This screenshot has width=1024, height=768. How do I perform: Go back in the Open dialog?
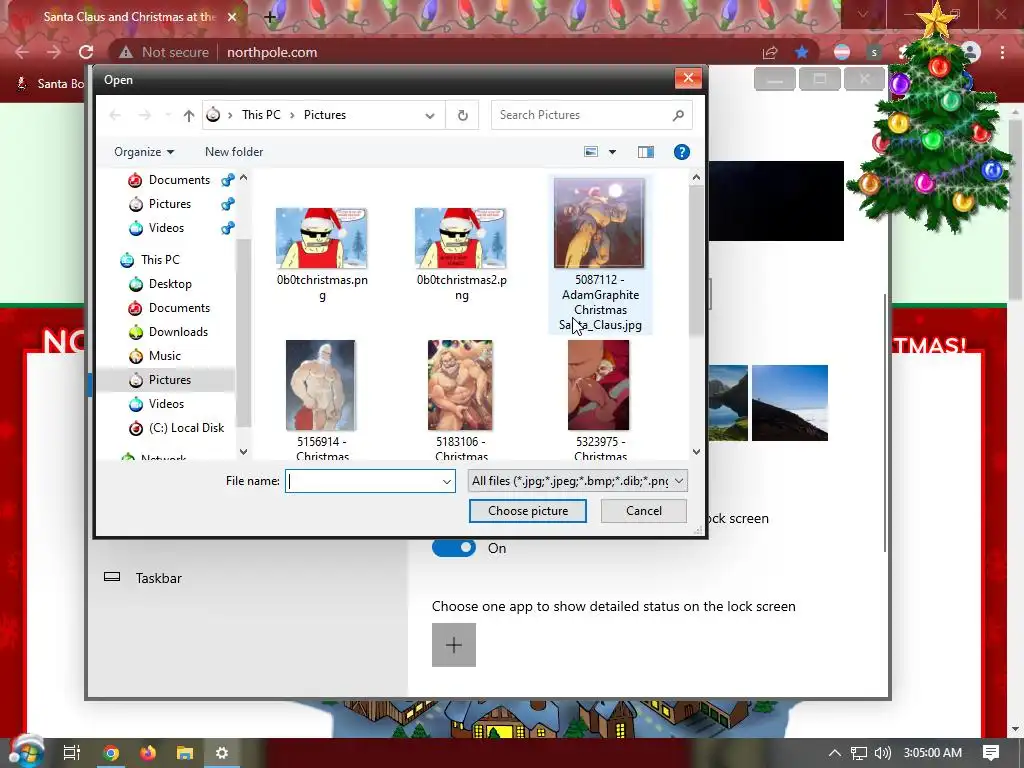pyautogui.click(x=115, y=116)
